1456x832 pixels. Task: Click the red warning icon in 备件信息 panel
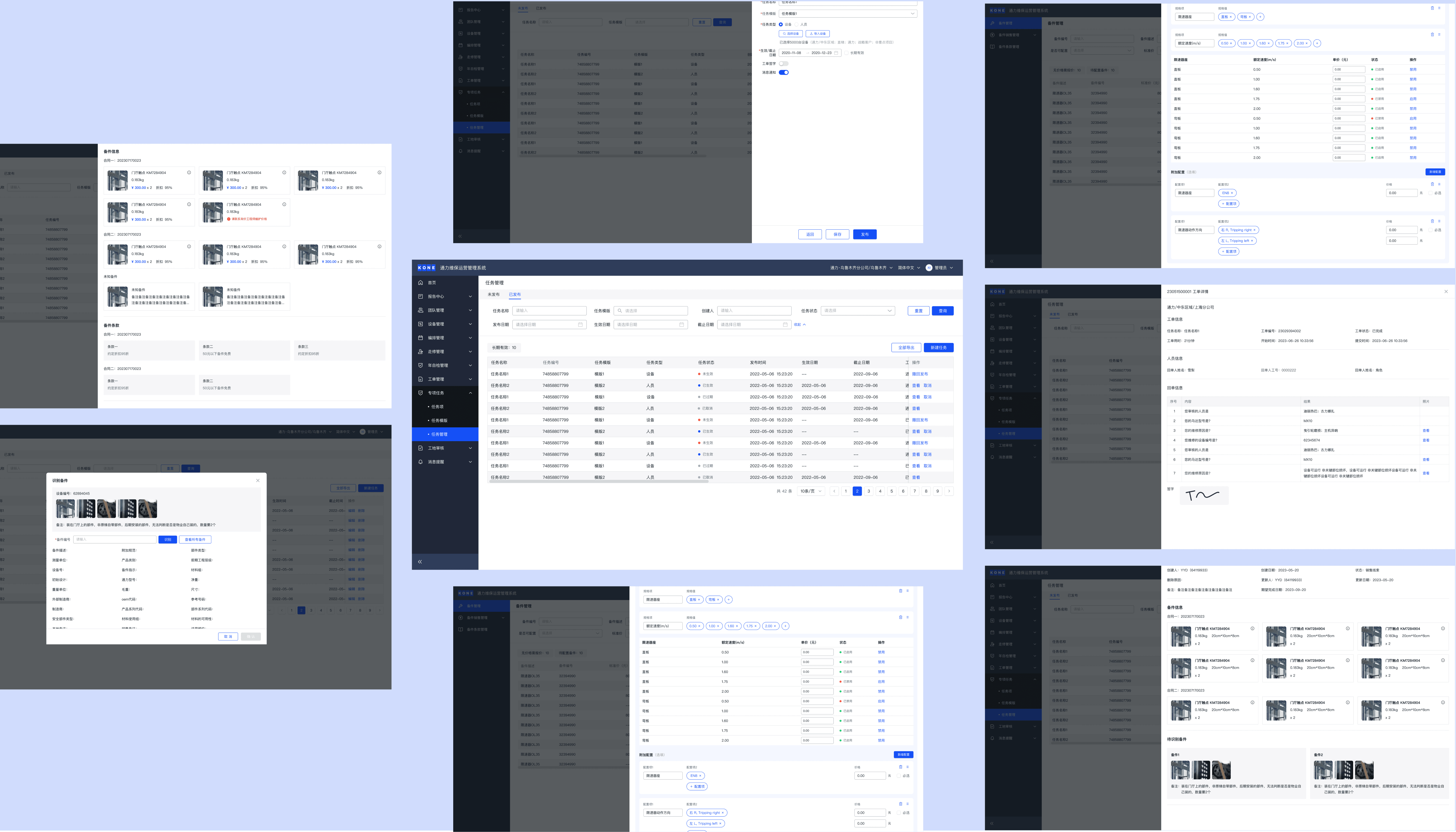tap(229, 219)
